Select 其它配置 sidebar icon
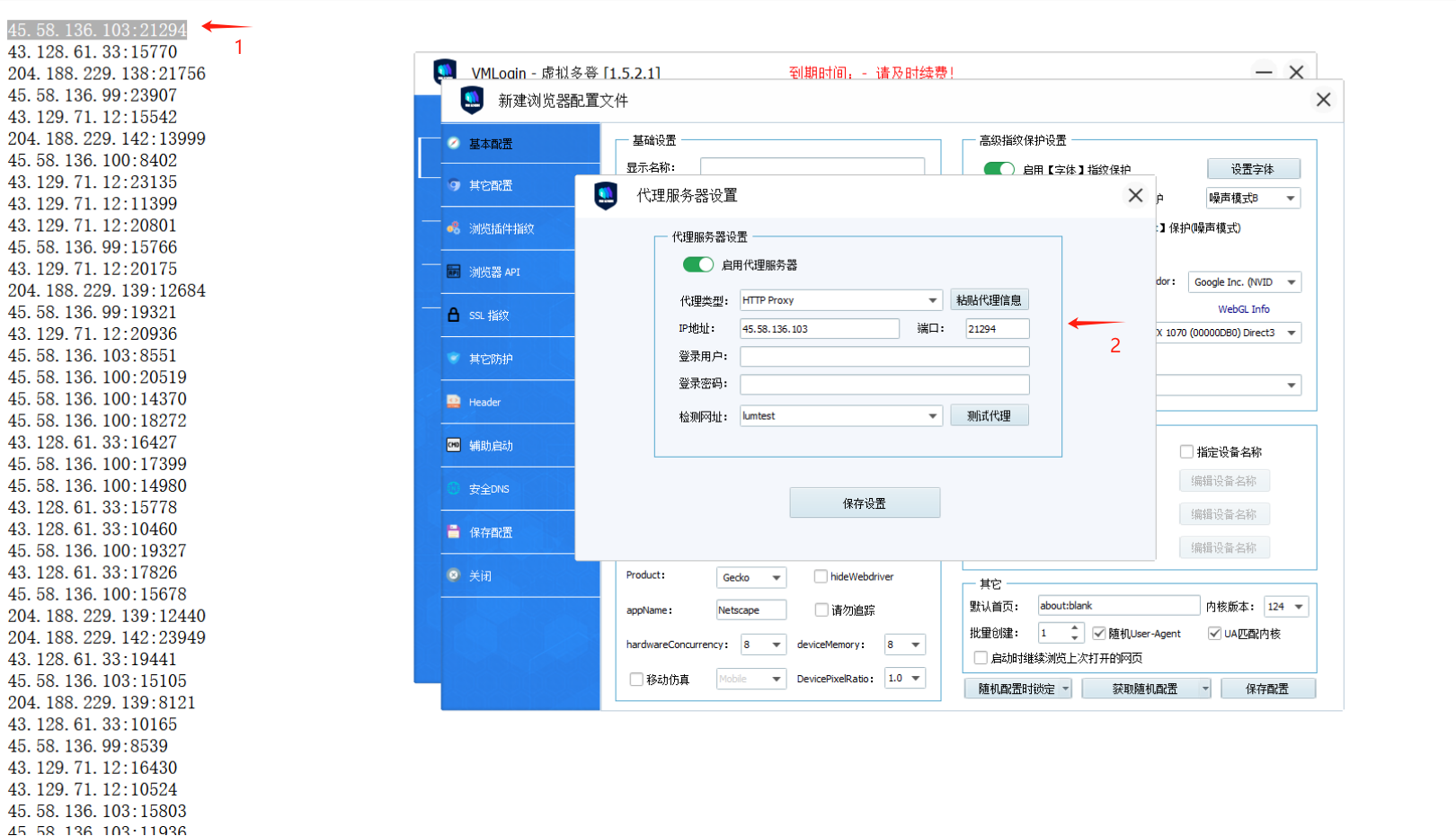The width and height of the screenshot is (1456, 836). point(454,185)
